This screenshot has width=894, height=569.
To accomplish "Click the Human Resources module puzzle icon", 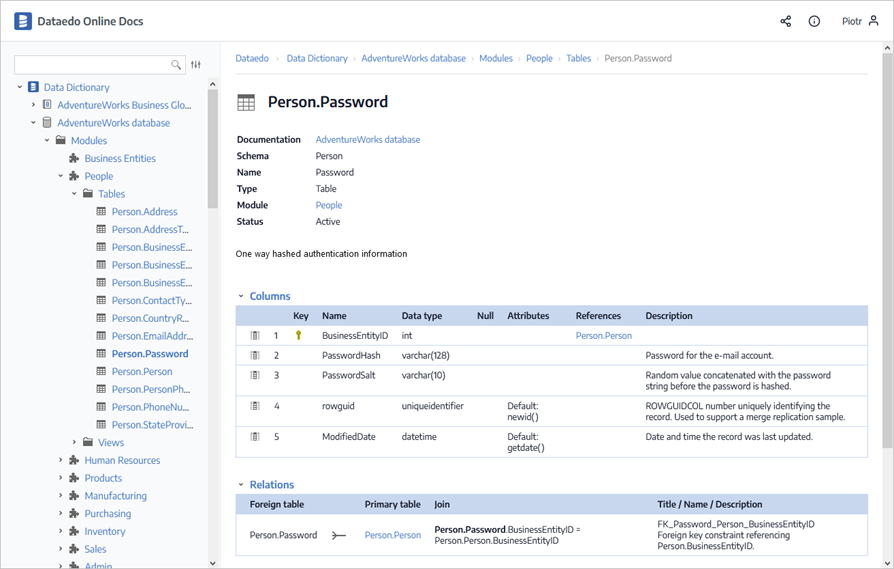I will [74, 460].
